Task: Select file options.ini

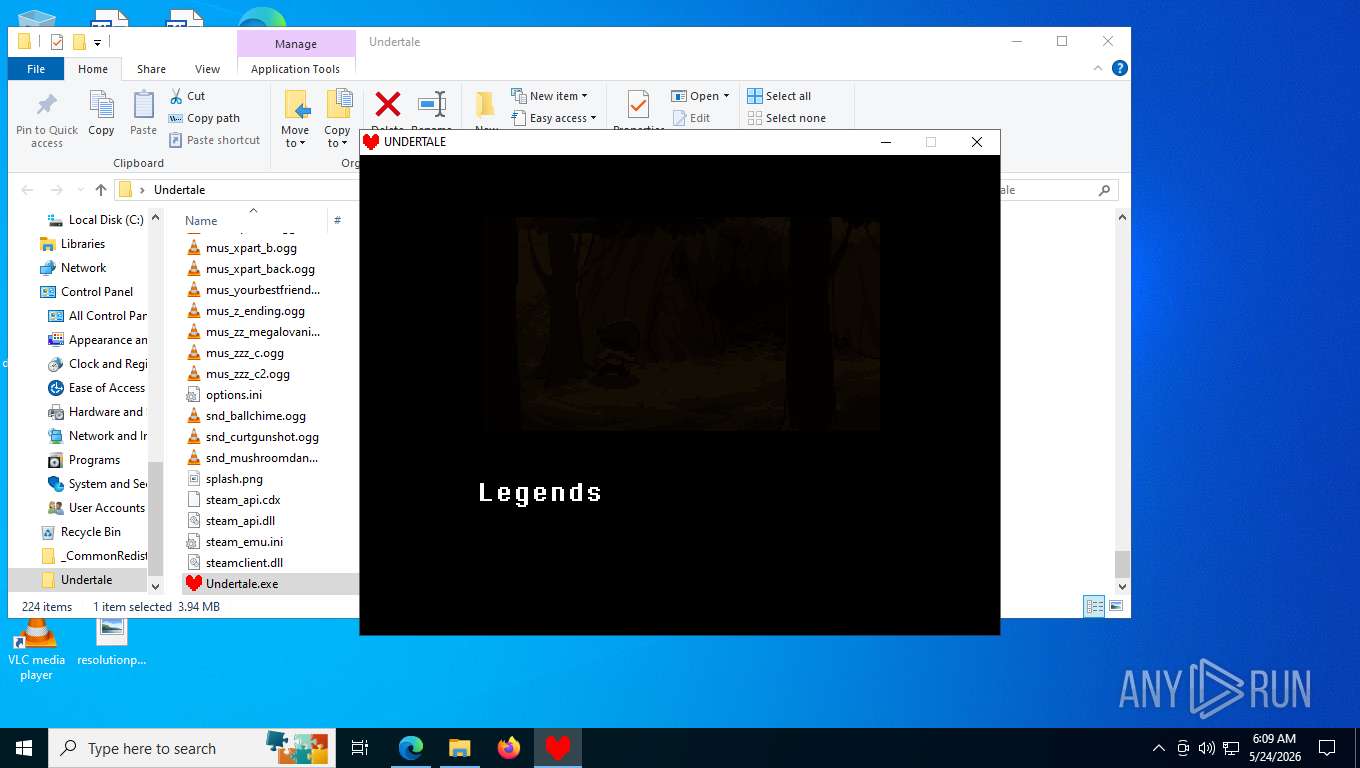Action: point(234,395)
